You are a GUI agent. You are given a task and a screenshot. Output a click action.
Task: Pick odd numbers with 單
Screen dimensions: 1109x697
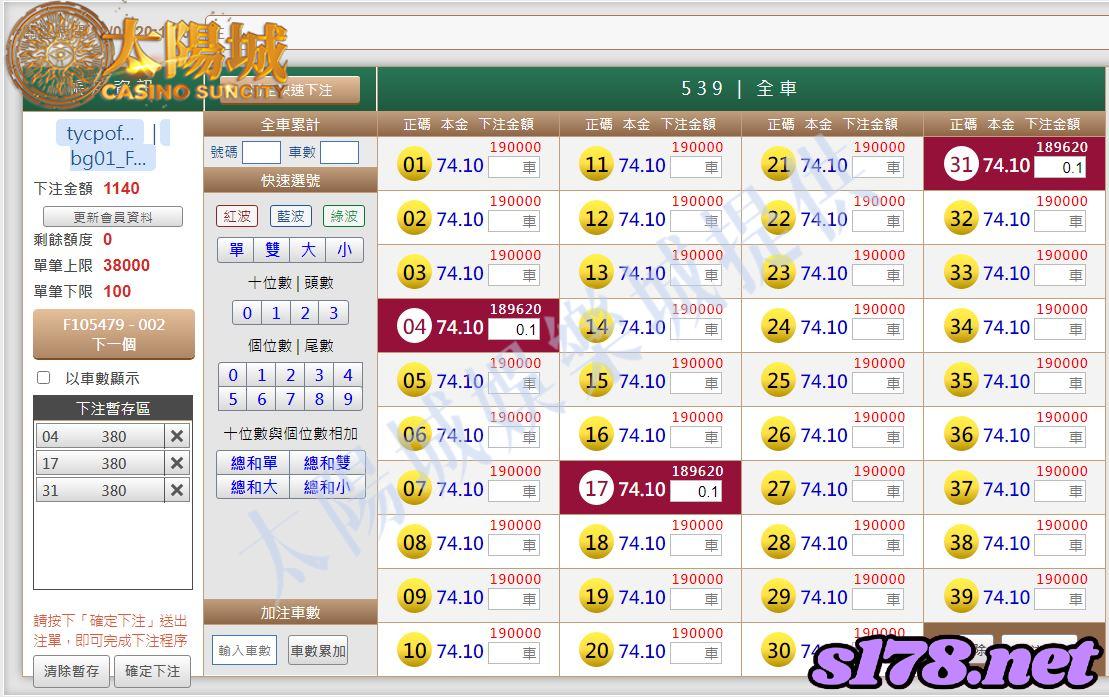pos(236,250)
